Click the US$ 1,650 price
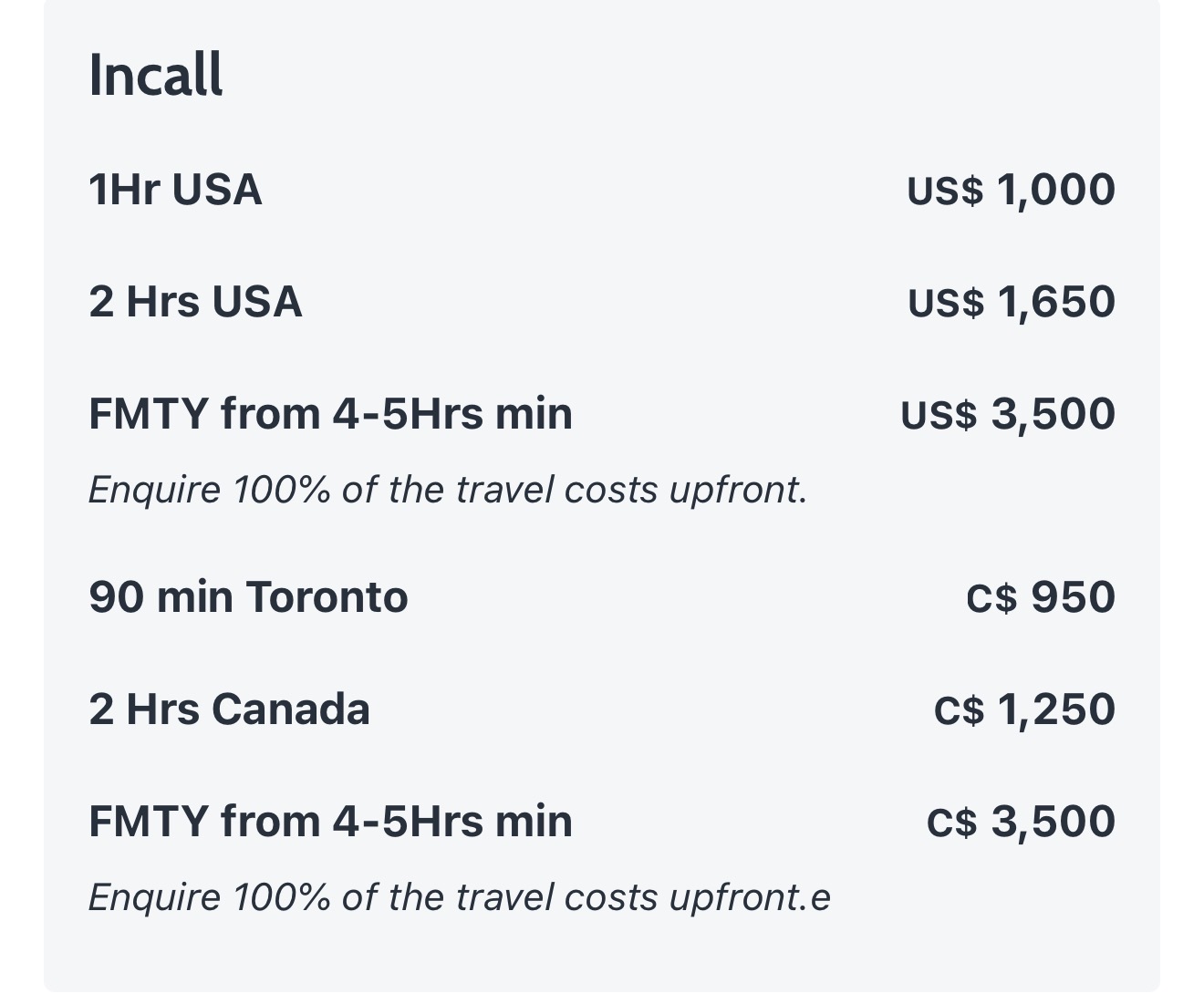 tap(1011, 302)
